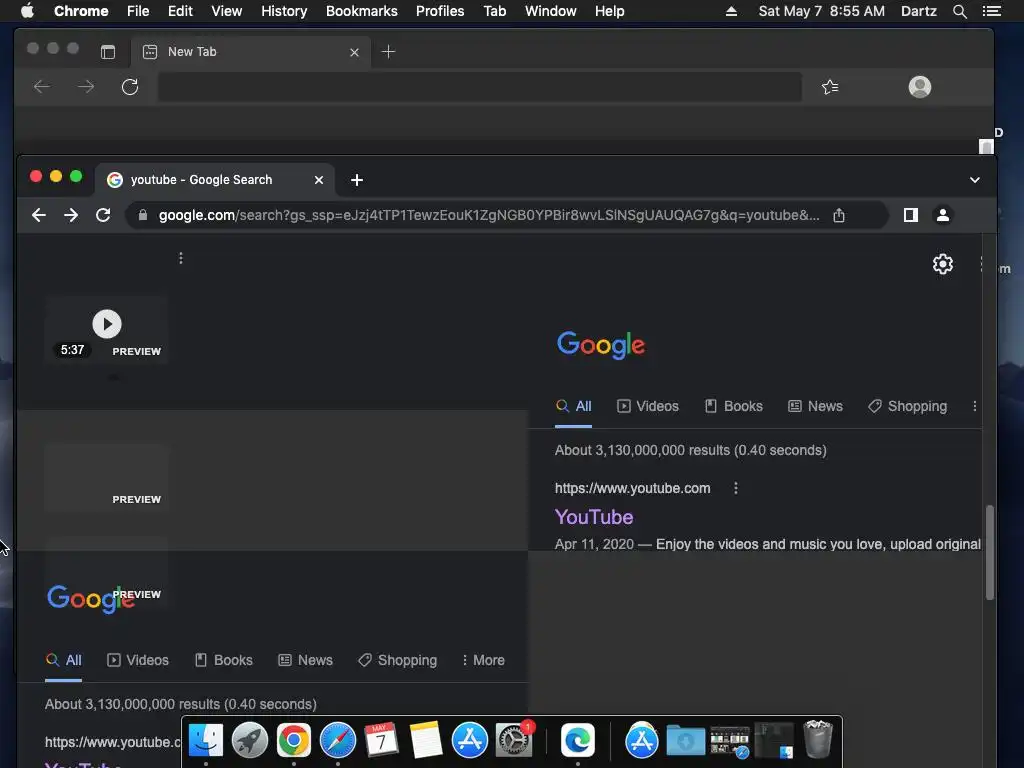Select Books filter in lower left results
The width and height of the screenshot is (1024, 768).
224,660
